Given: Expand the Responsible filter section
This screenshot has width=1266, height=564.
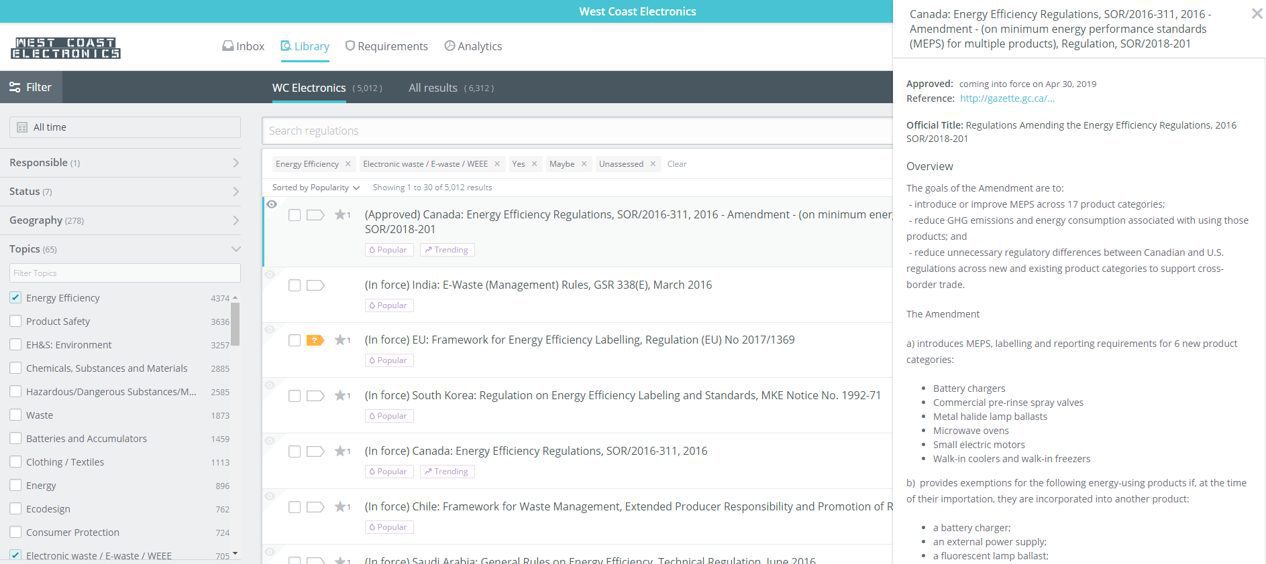Looking at the screenshot, I should (x=125, y=163).
